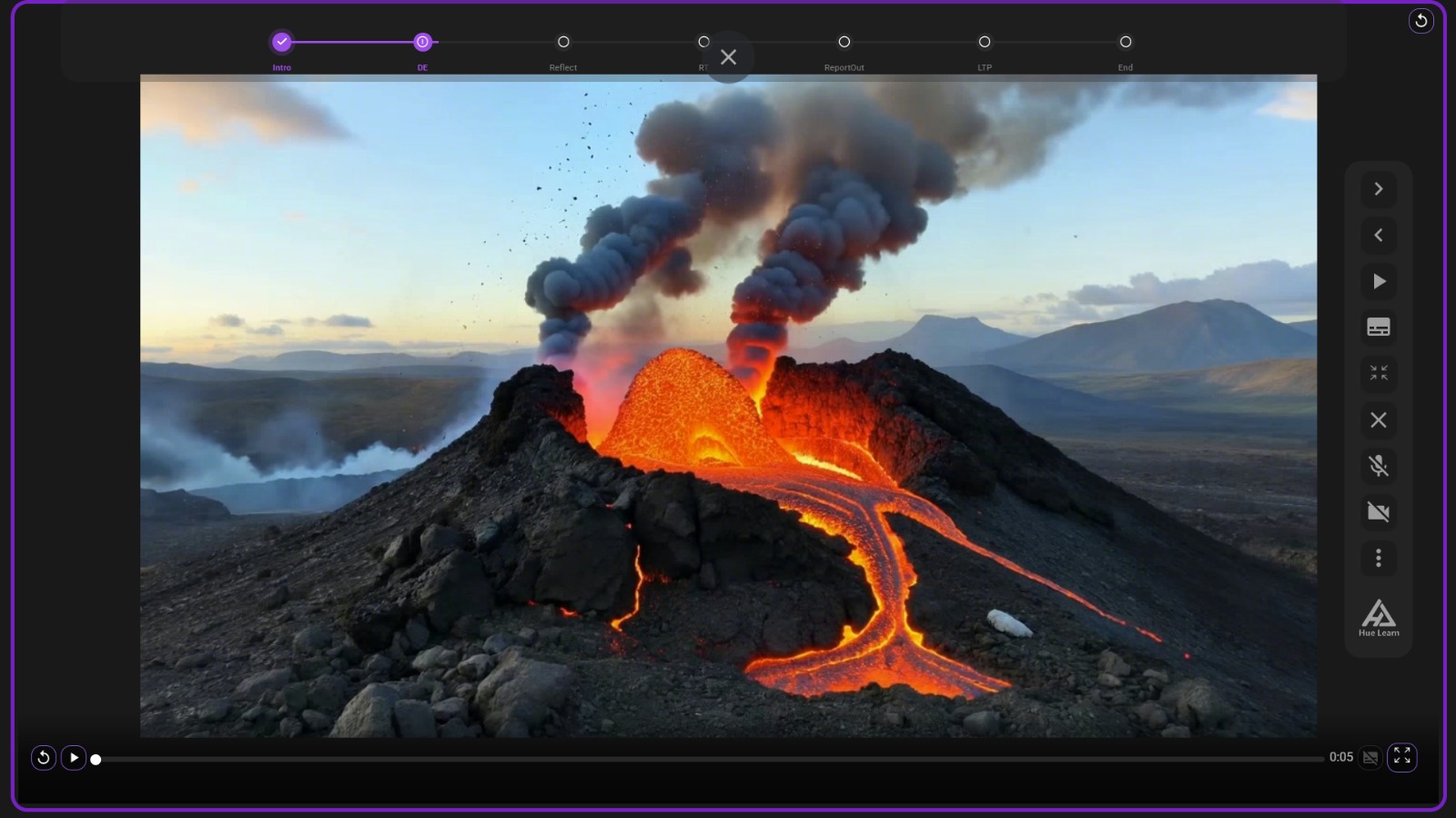The image size is (1456, 818).
Task: Select the DE step marker
Action: [x=422, y=42]
